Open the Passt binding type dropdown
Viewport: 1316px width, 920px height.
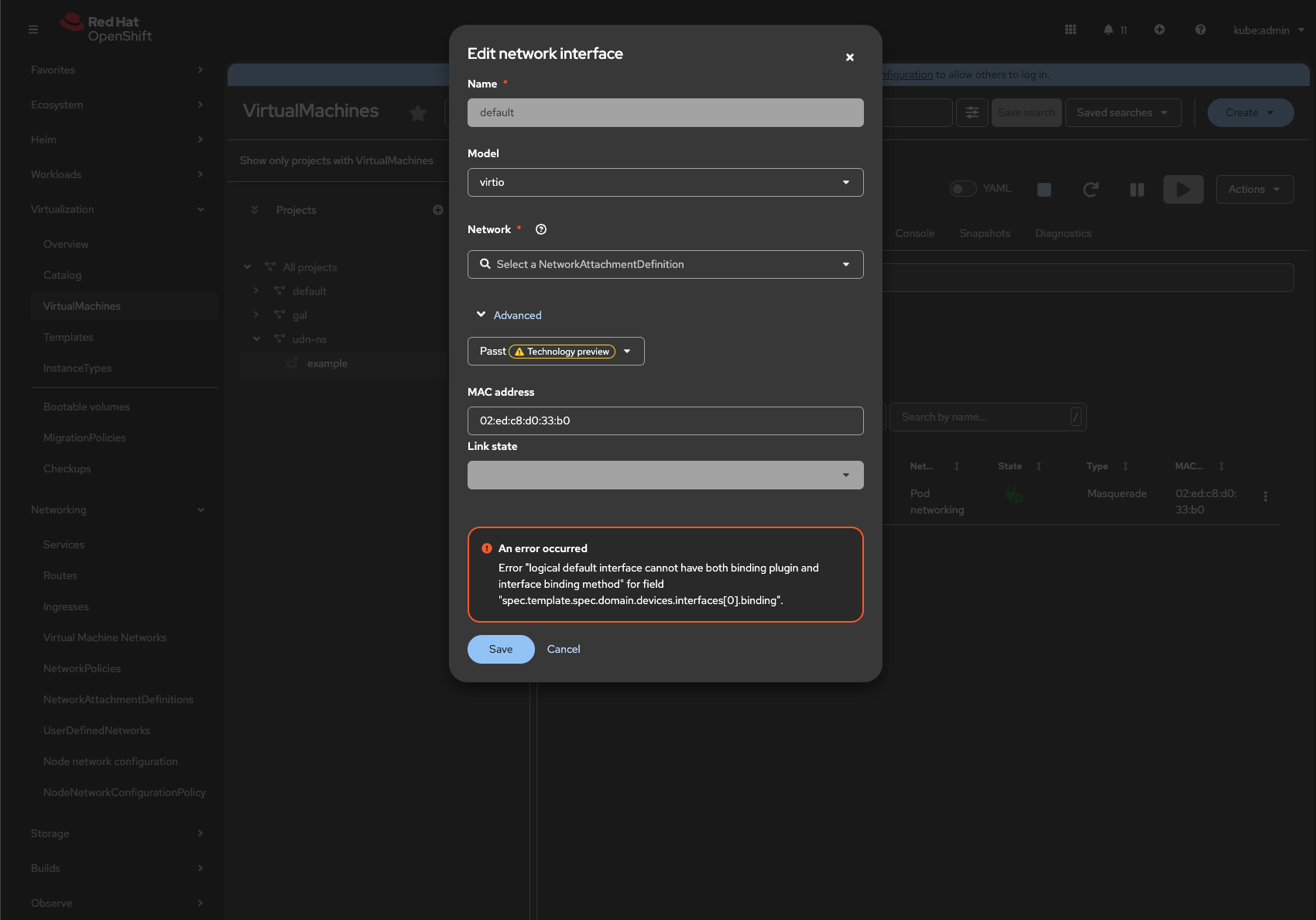coord(556,352)
